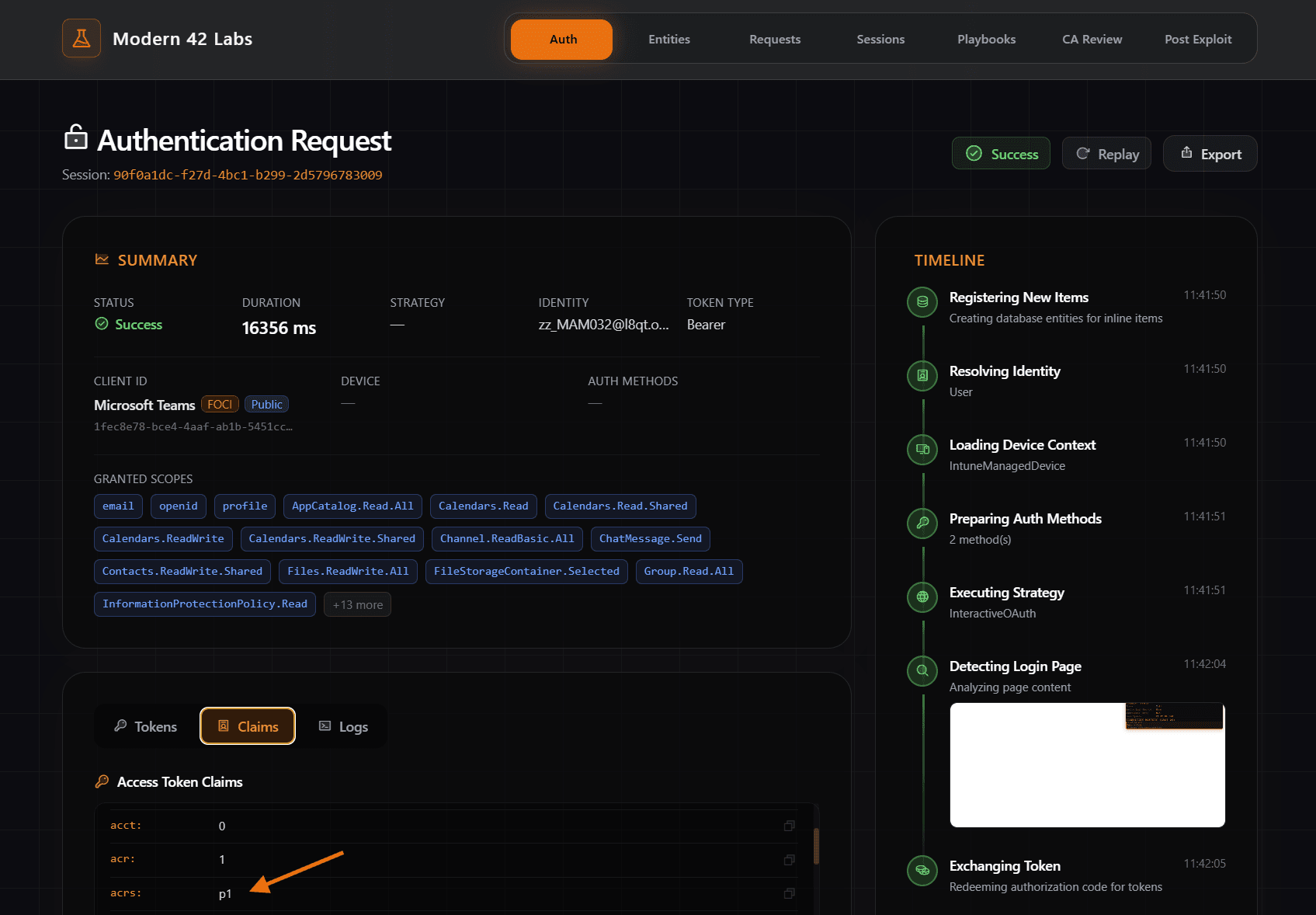Click the truncated client ID 1fec8e78 text

pos(193,426)
